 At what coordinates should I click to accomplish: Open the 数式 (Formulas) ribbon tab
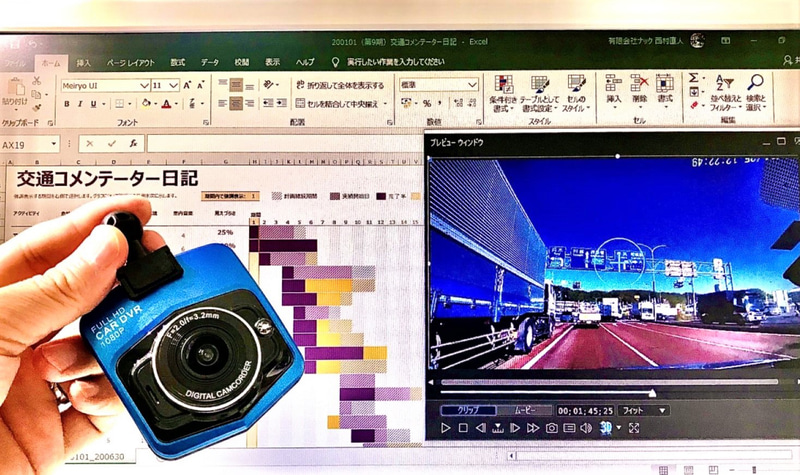pyautogui.click(x=178, y=62)
